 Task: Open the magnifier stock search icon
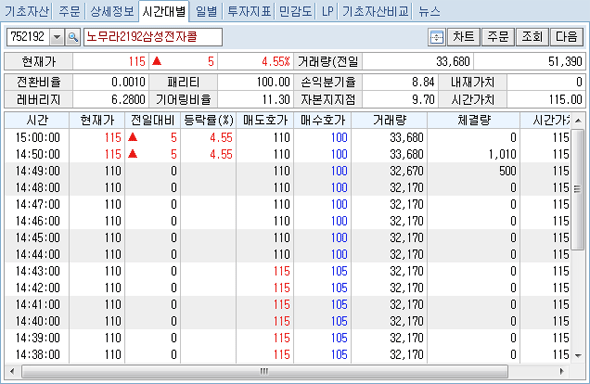pos(73,37)
